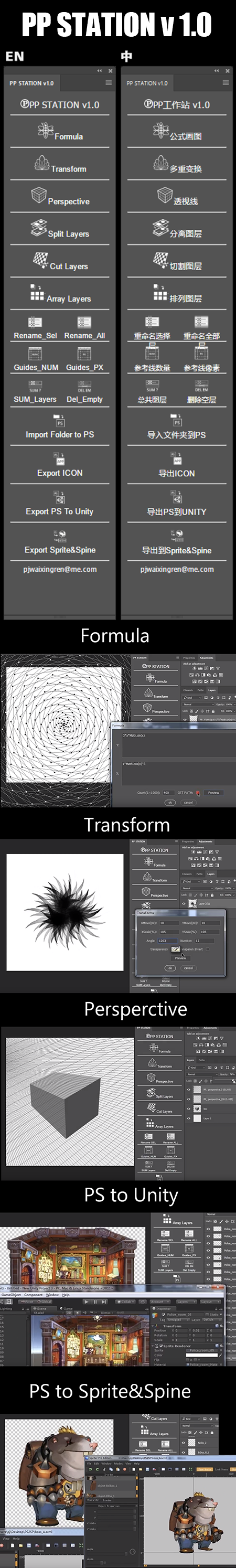
Task: Click the 参考线像素 label in the Chinese panel
Action: [202, 368]
